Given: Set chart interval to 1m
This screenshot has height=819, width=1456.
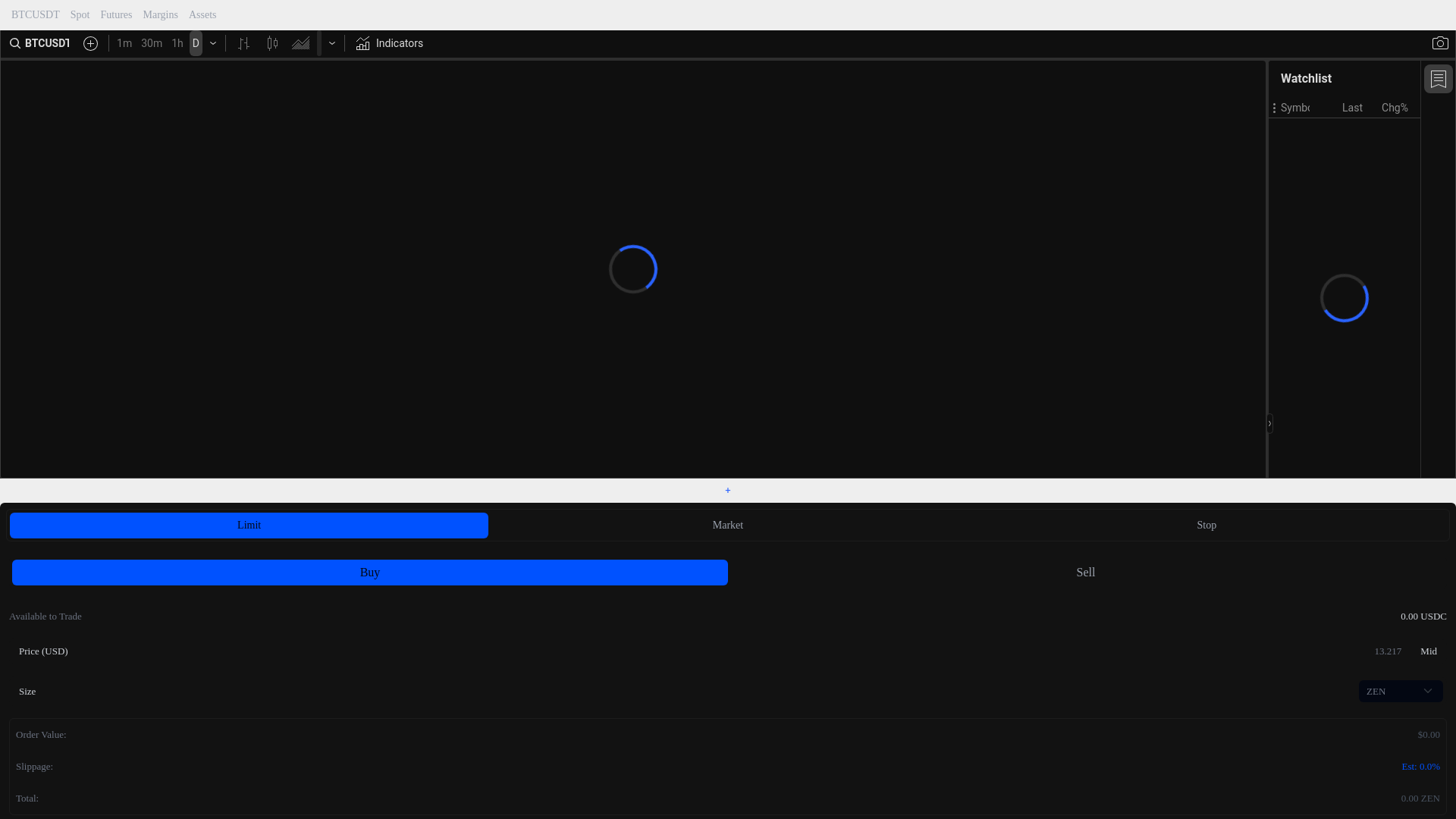Looking at the screenshot, I should [x=124, y=43].
